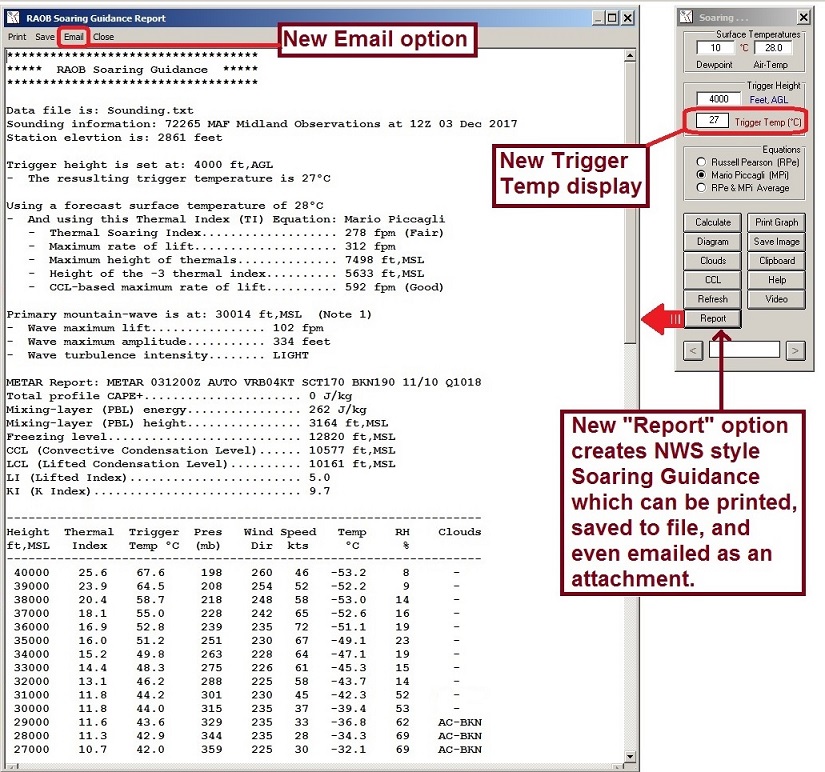The height and width of the screenshot is (772, 825).
Task: Edit the Dewpoint temperature field
Action: tap(716, 48)
